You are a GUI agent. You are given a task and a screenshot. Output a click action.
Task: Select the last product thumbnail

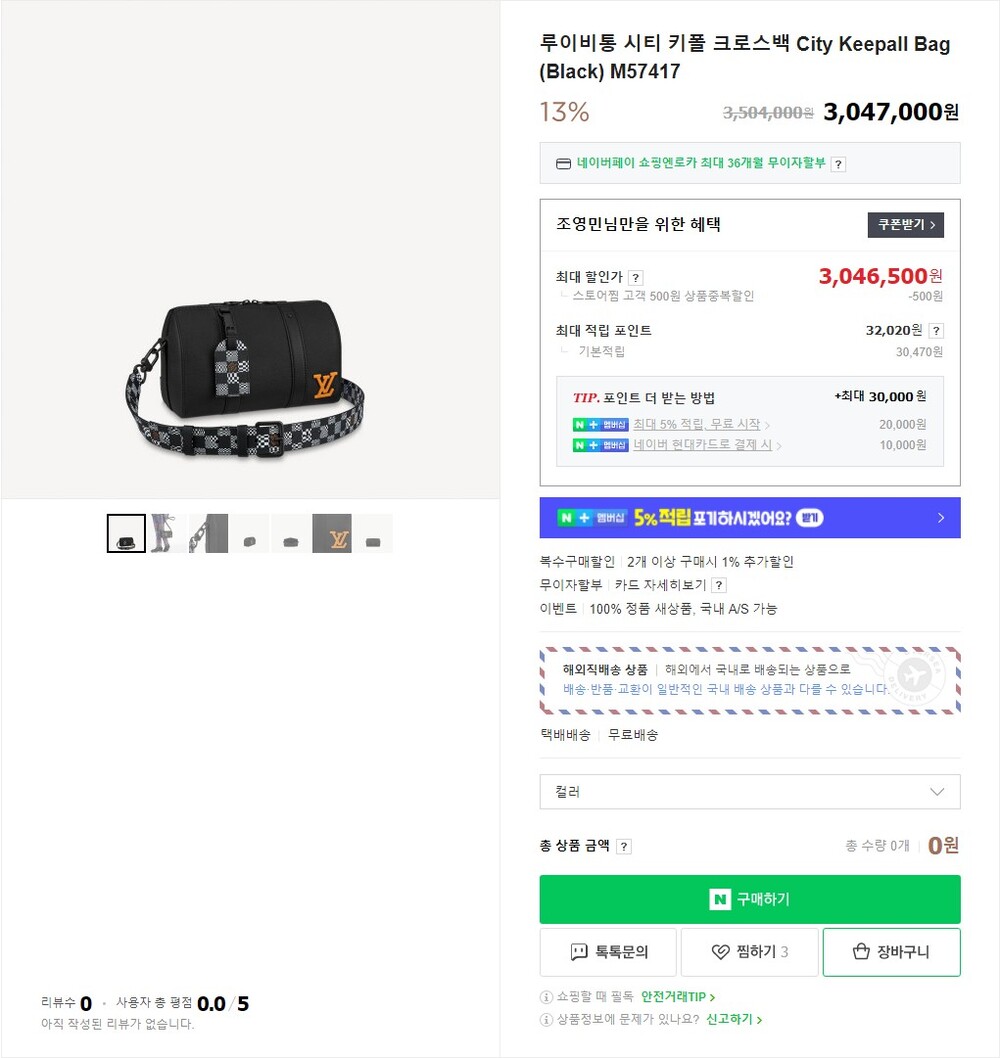click(373, 533)
